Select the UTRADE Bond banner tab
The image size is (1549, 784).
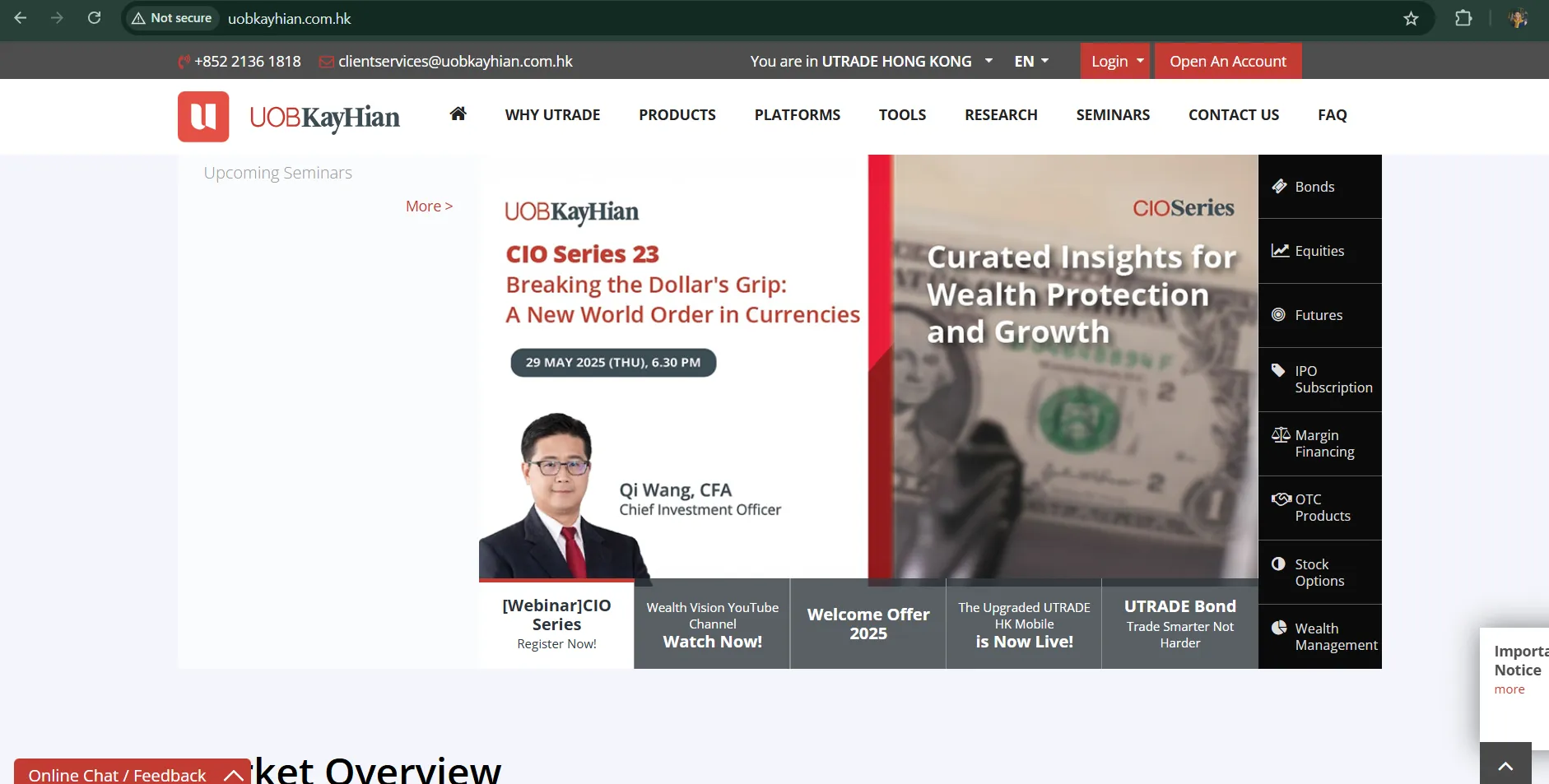point(1180,624)
